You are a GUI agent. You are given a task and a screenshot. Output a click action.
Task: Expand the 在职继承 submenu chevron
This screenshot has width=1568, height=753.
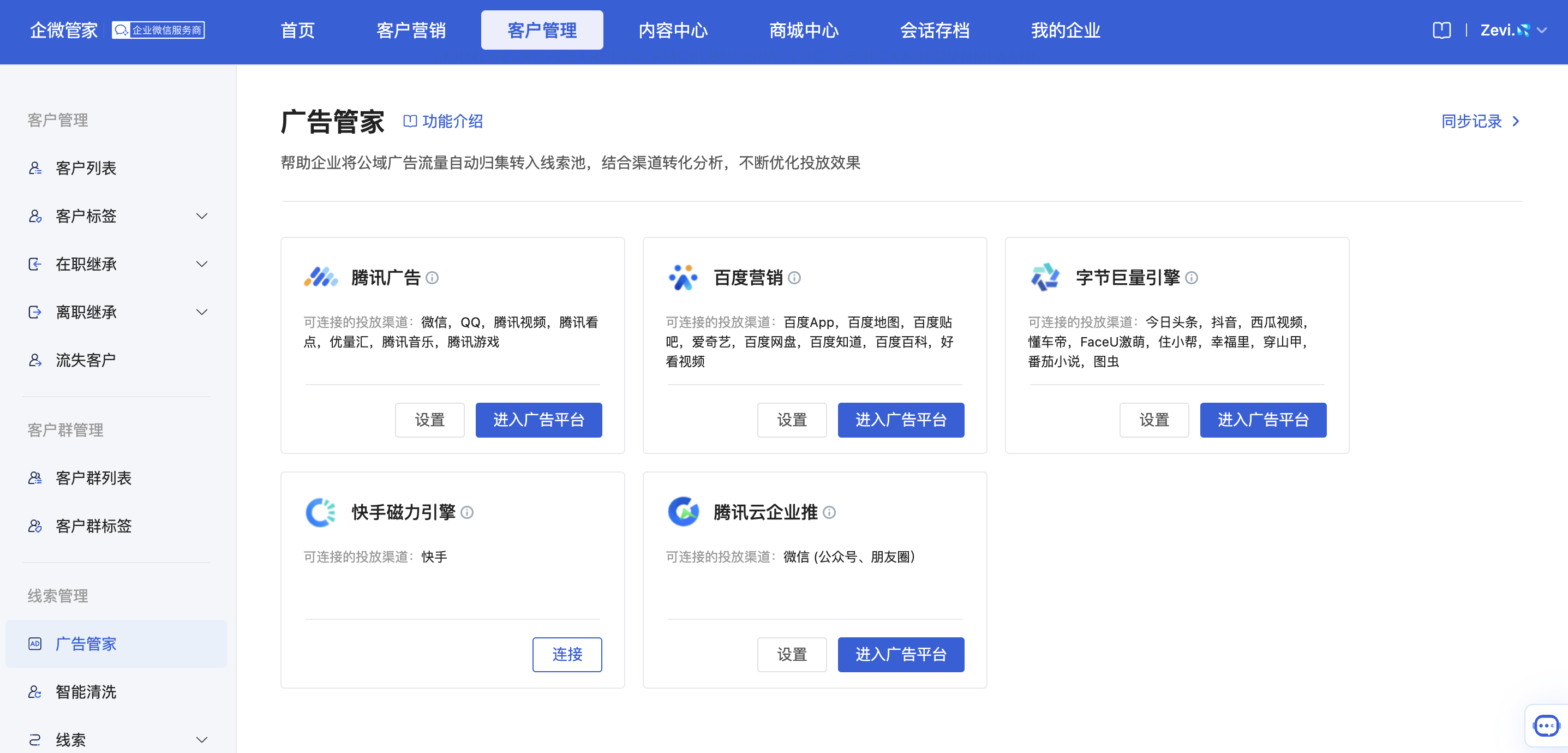click(x=202, y=264)
